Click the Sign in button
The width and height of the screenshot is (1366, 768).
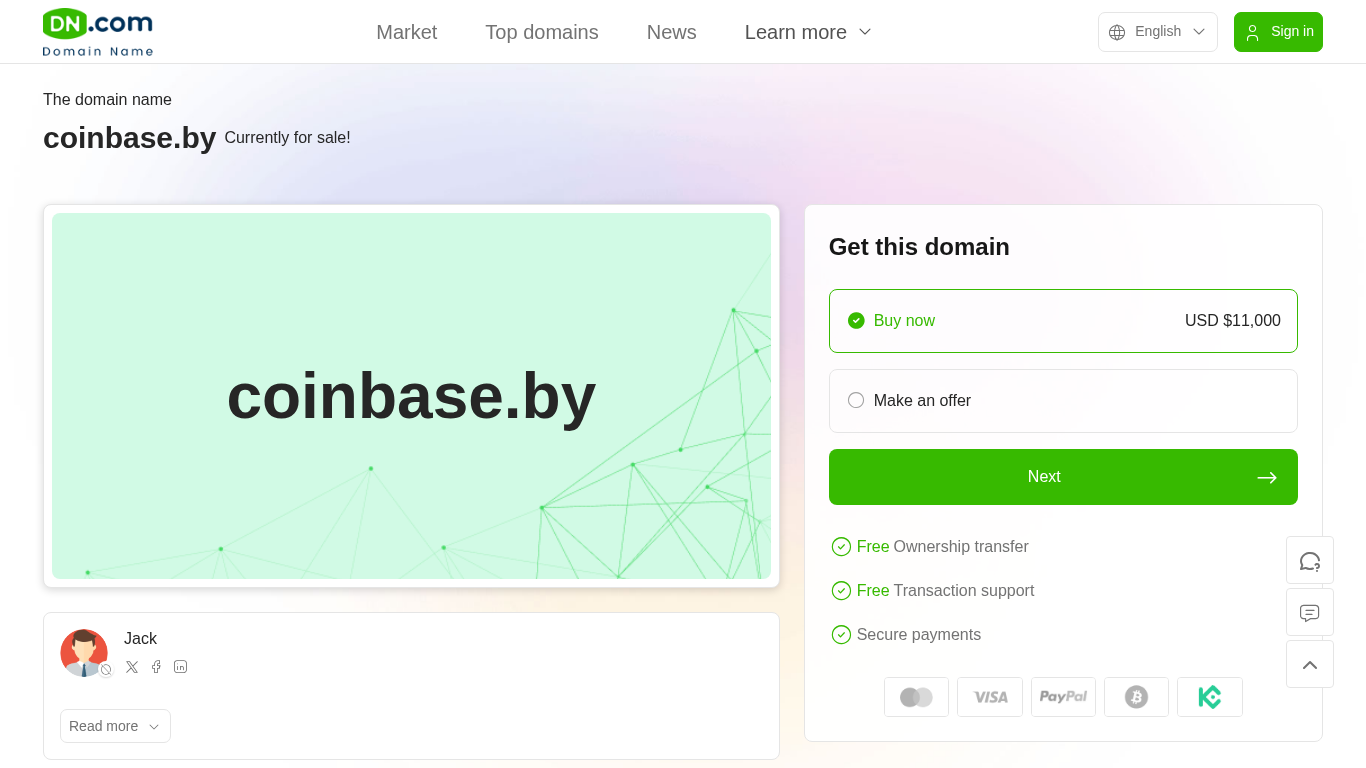click(x=1277, y=32)
